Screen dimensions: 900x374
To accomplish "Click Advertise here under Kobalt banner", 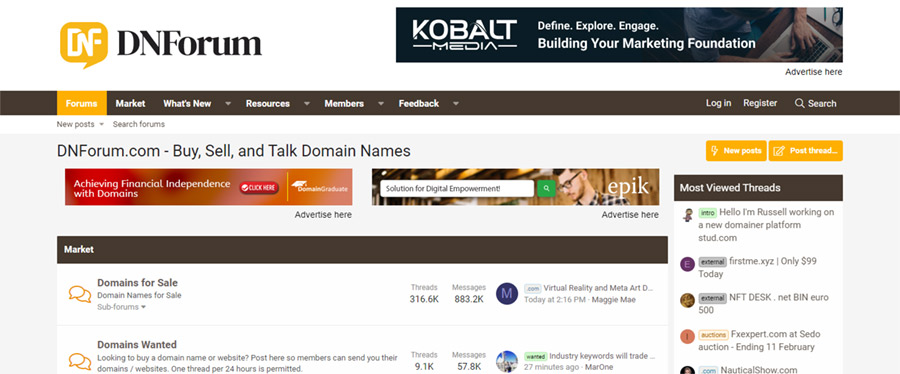I will pos(814,72).
